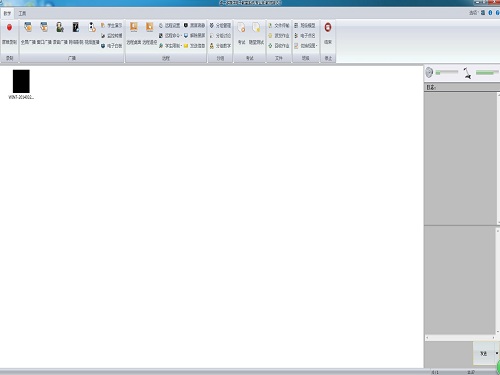
Task: Black out student screens with the black shield icon
Action: (x=194, y=25)
